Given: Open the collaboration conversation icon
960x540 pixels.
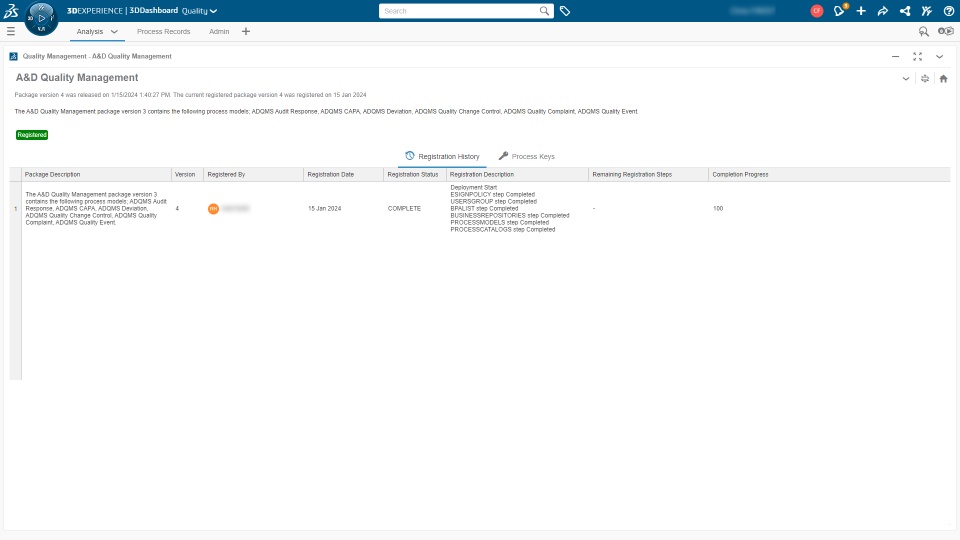Looking at the screenshot, I should tap(945, 31).
